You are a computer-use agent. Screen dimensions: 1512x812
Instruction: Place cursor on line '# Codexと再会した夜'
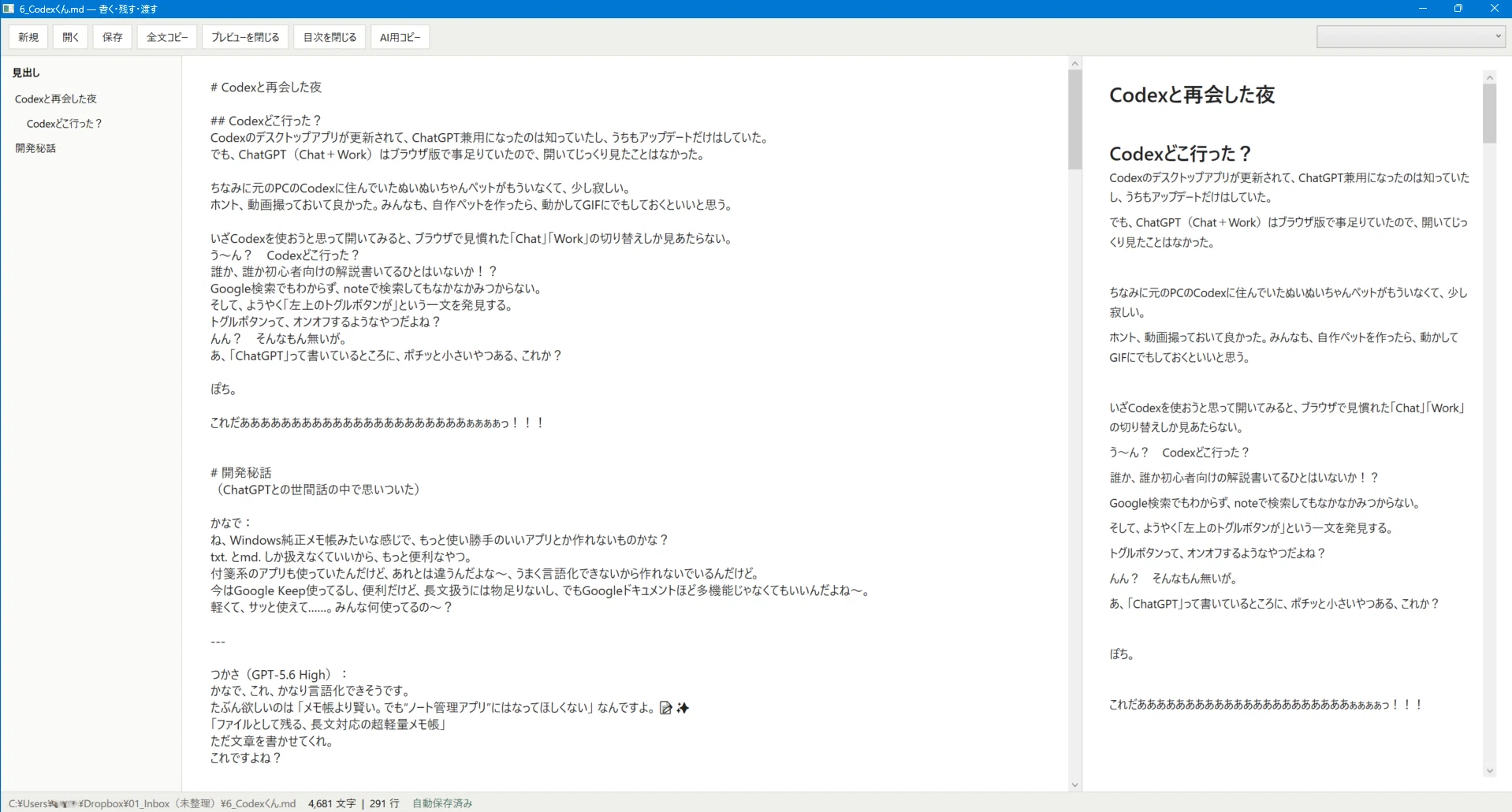tap(266, 88)
